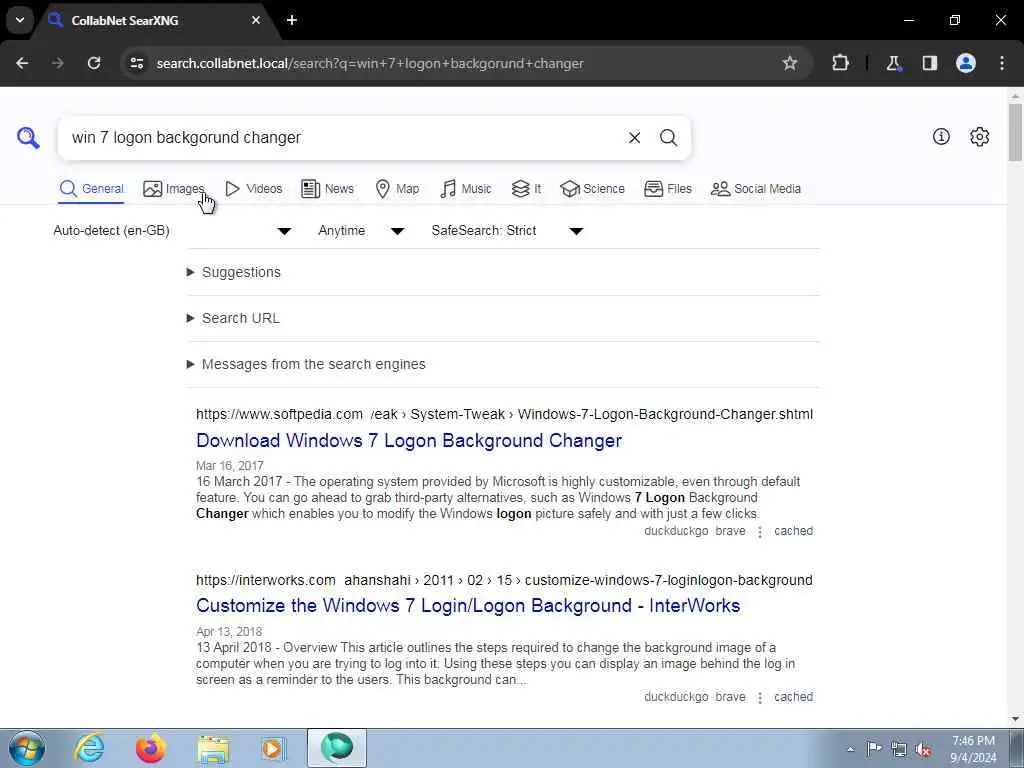1024x768 pixels.
Task: Submit search with the magnifier button
Action: (x=668, y=138)
